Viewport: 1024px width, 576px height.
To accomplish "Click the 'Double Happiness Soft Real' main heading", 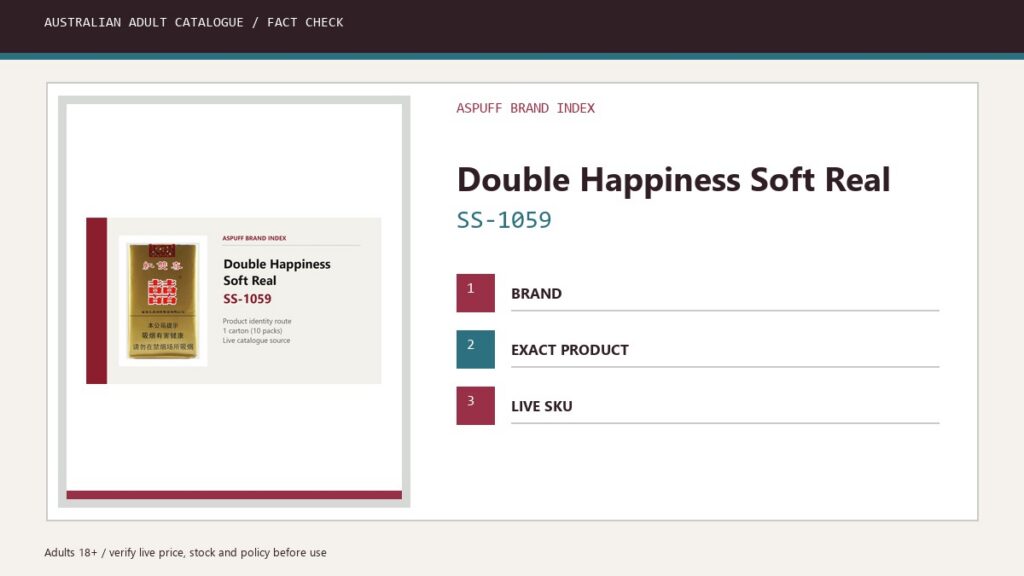I will 673,180.
